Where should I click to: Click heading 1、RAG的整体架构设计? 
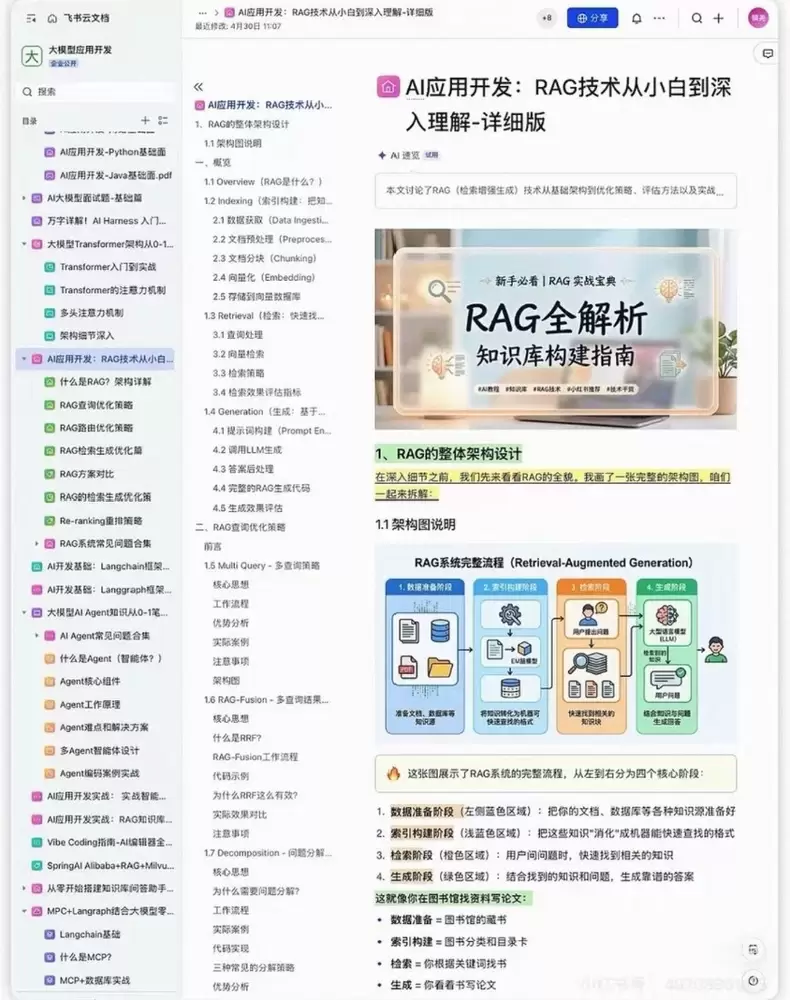[448, 454]
